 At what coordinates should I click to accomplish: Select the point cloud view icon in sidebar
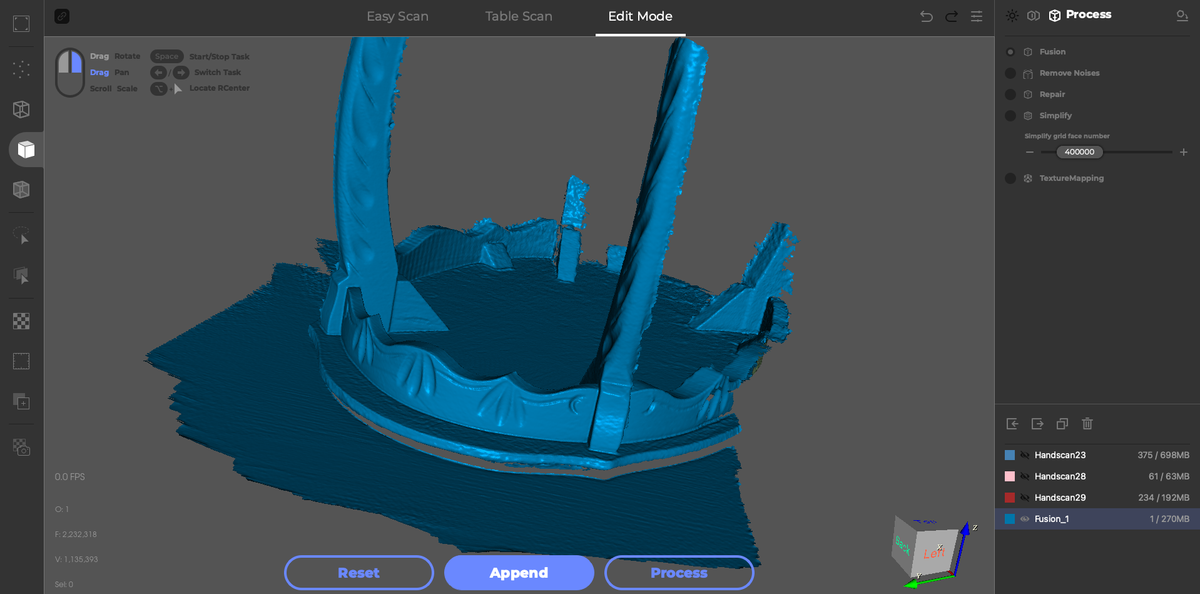tap(20, 69)
